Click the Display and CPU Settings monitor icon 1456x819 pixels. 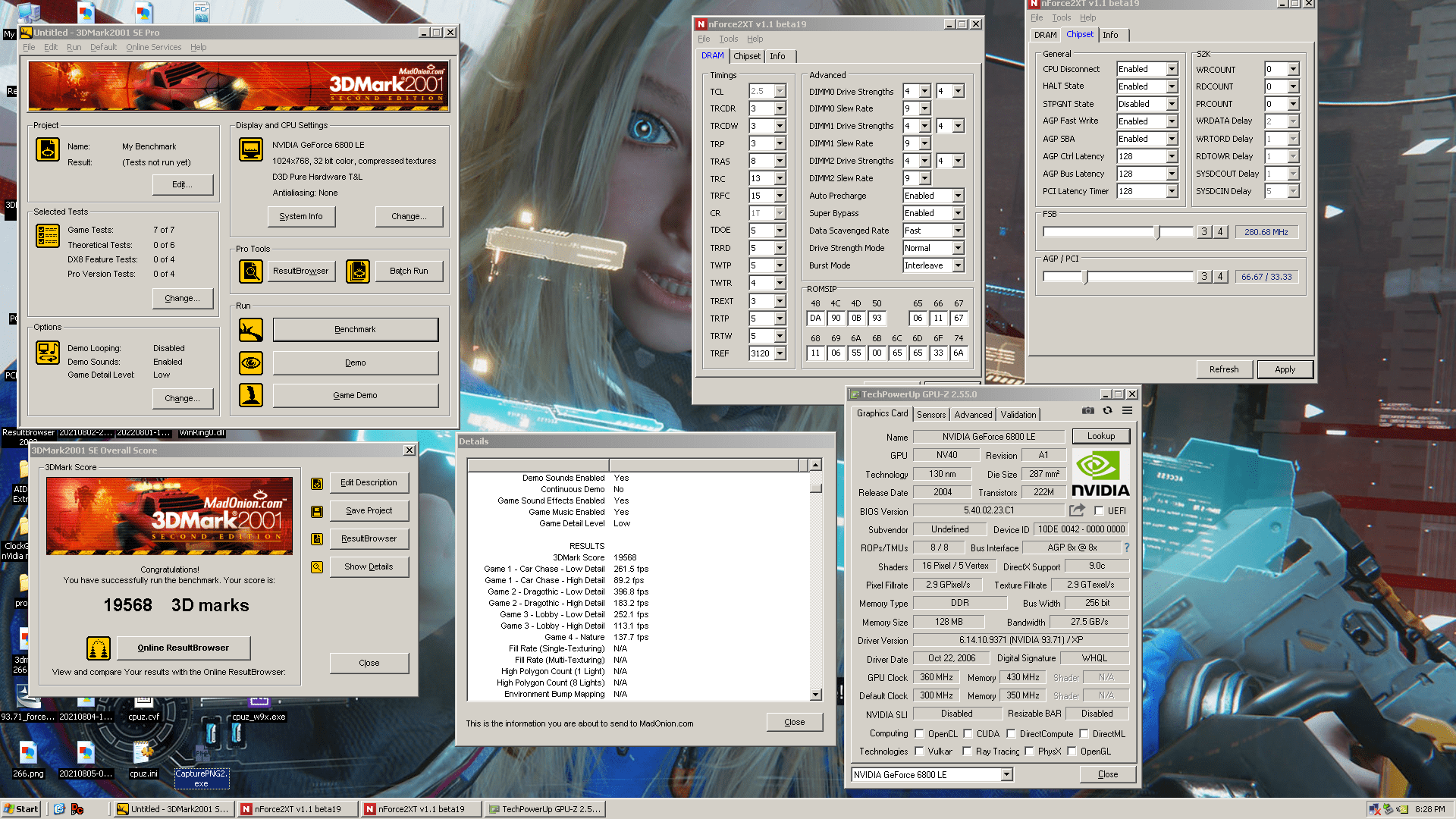click(x=251, y=149)
